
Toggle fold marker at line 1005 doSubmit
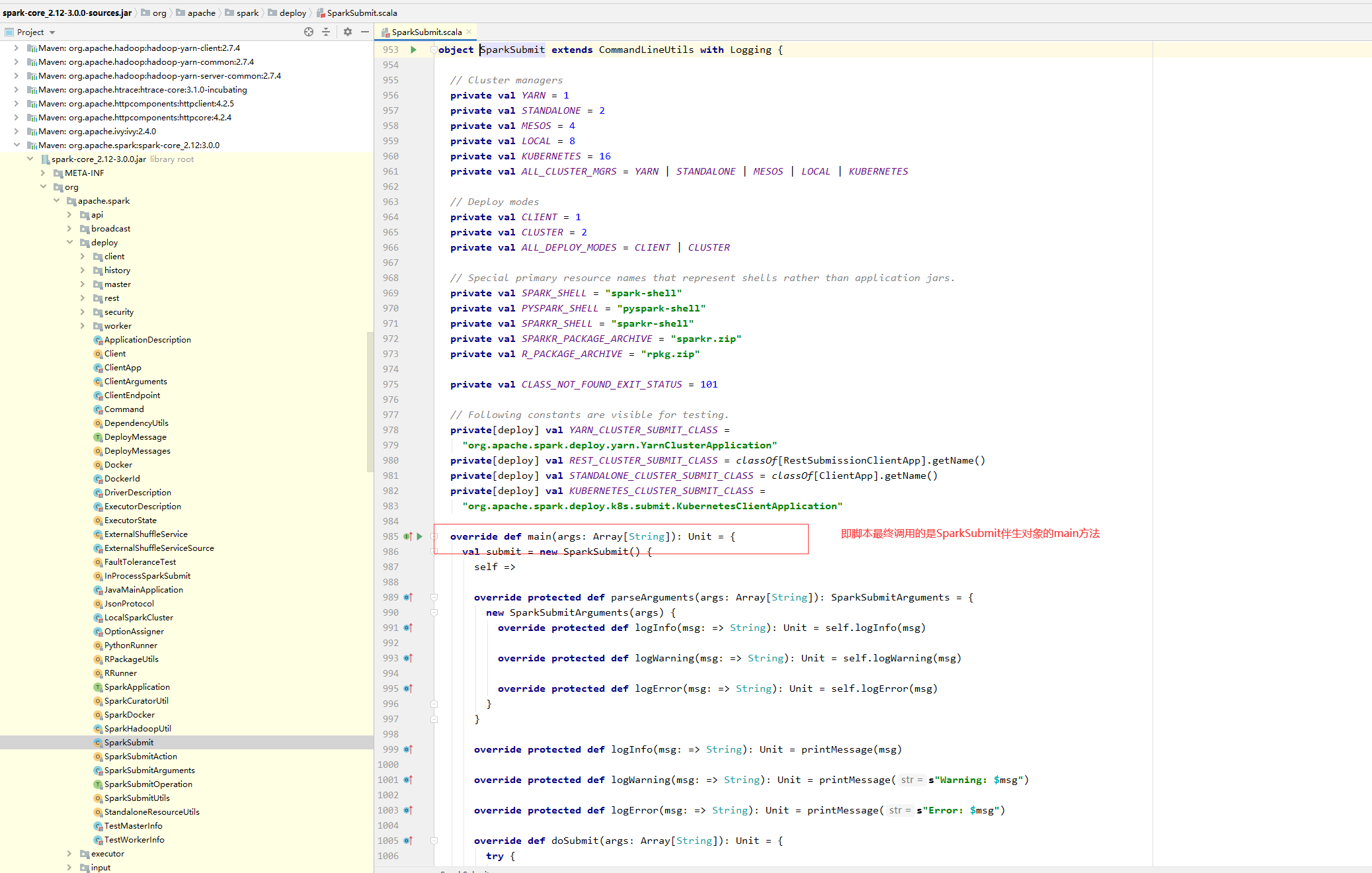click(434, 841)
